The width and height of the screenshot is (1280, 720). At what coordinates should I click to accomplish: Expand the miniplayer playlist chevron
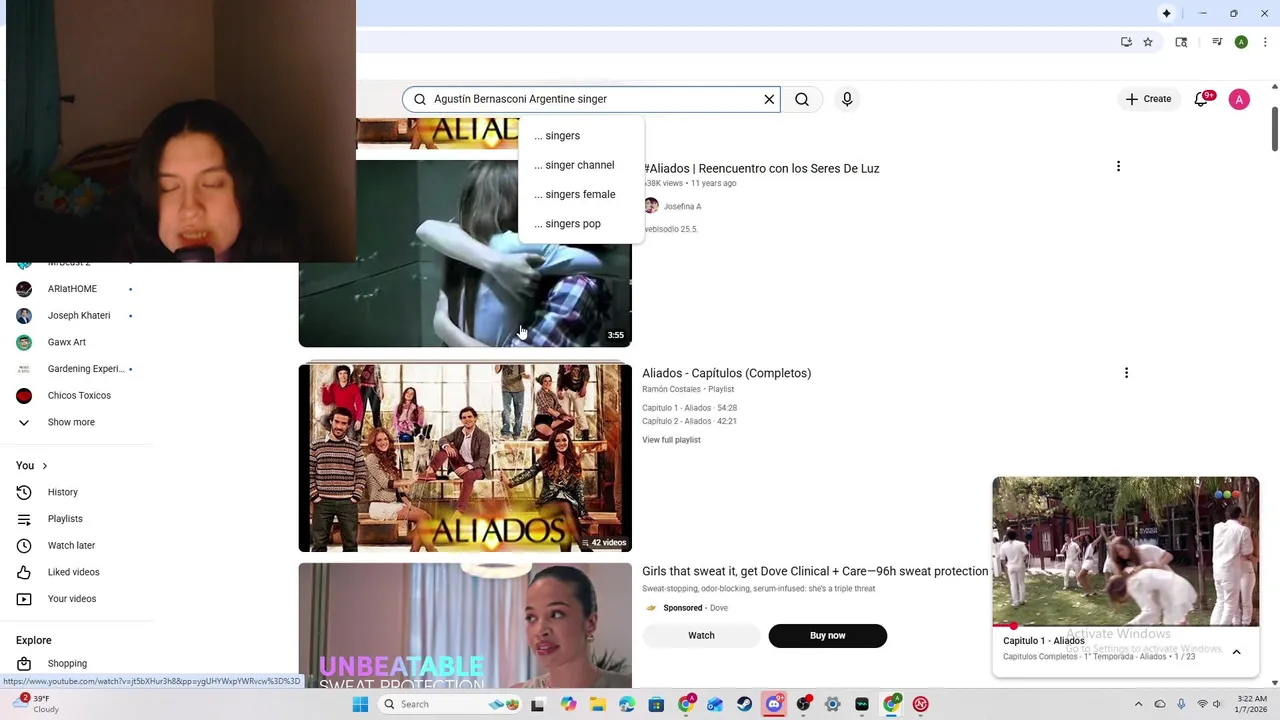1236,652
